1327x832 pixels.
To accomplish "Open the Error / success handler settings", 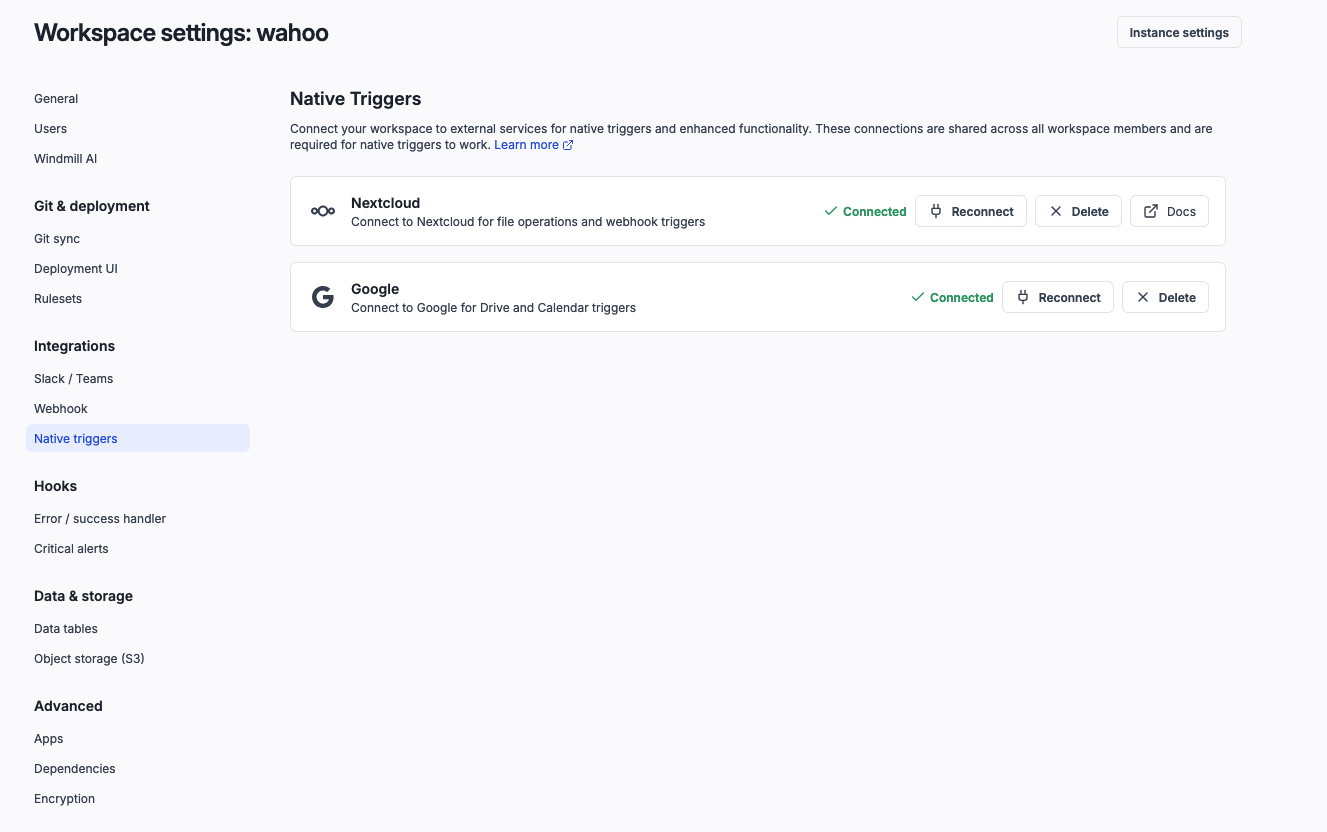I will tap(100, 518).
